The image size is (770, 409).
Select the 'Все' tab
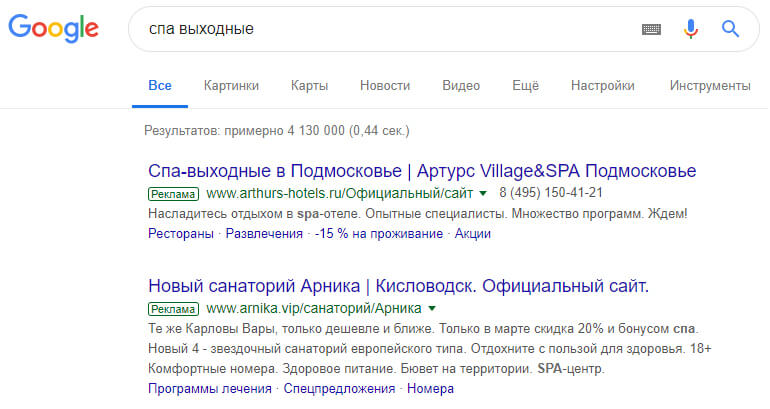(x=160, y=85)
